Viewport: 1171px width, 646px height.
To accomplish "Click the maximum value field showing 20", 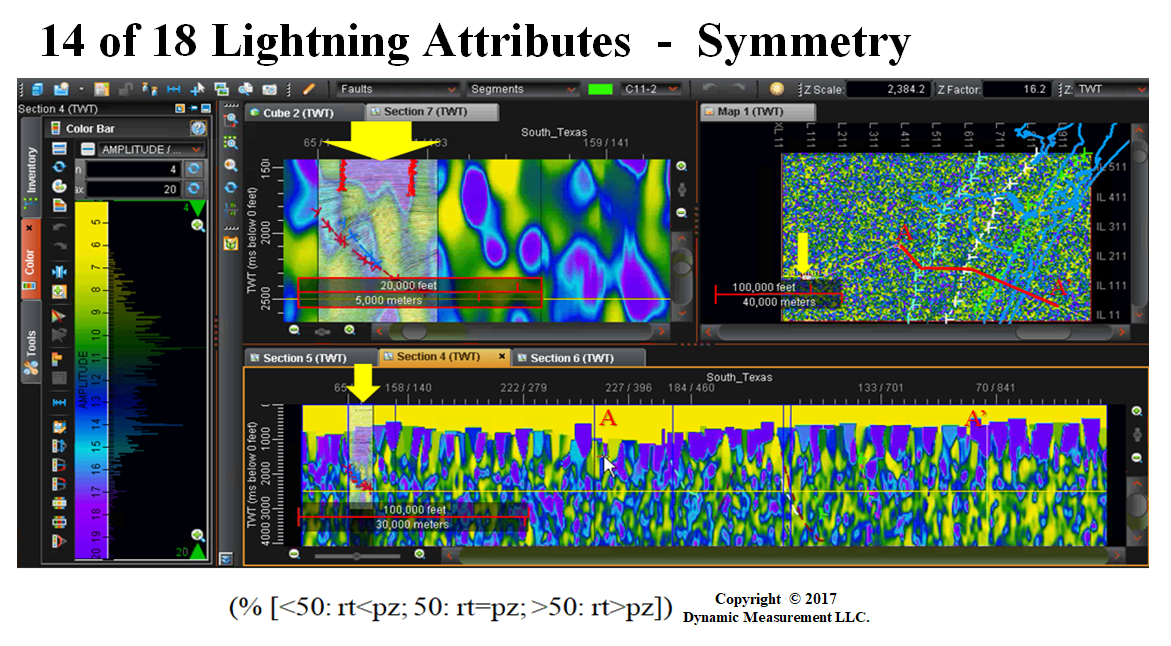I will [132, 190].
